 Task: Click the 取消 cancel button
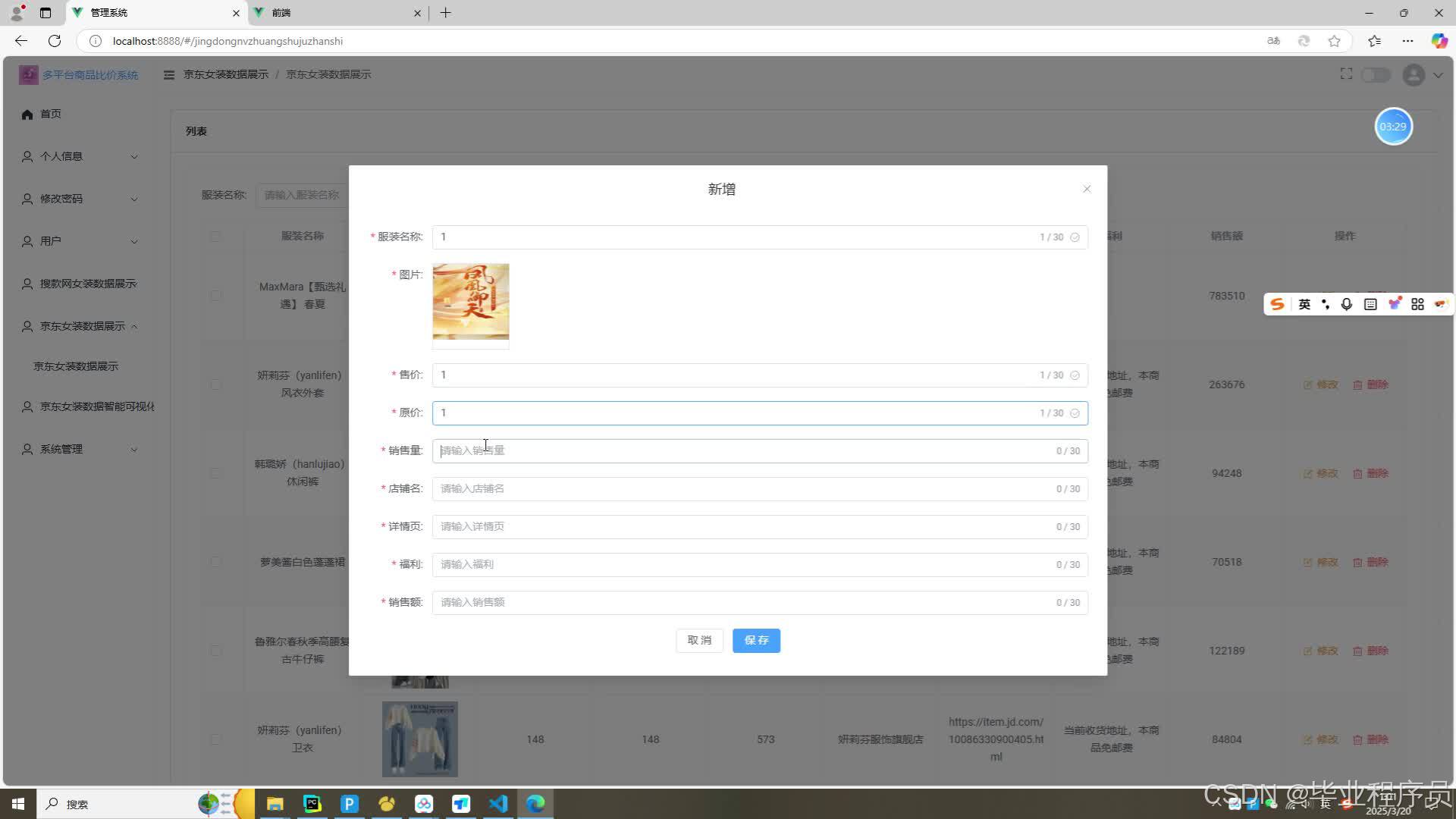coord(698,640)
